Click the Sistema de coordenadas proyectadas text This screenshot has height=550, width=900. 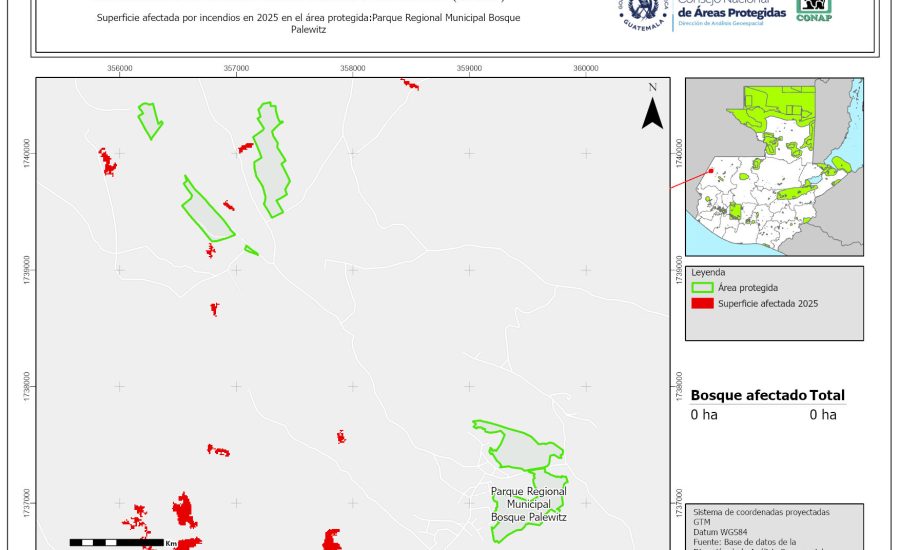[761, 511]
